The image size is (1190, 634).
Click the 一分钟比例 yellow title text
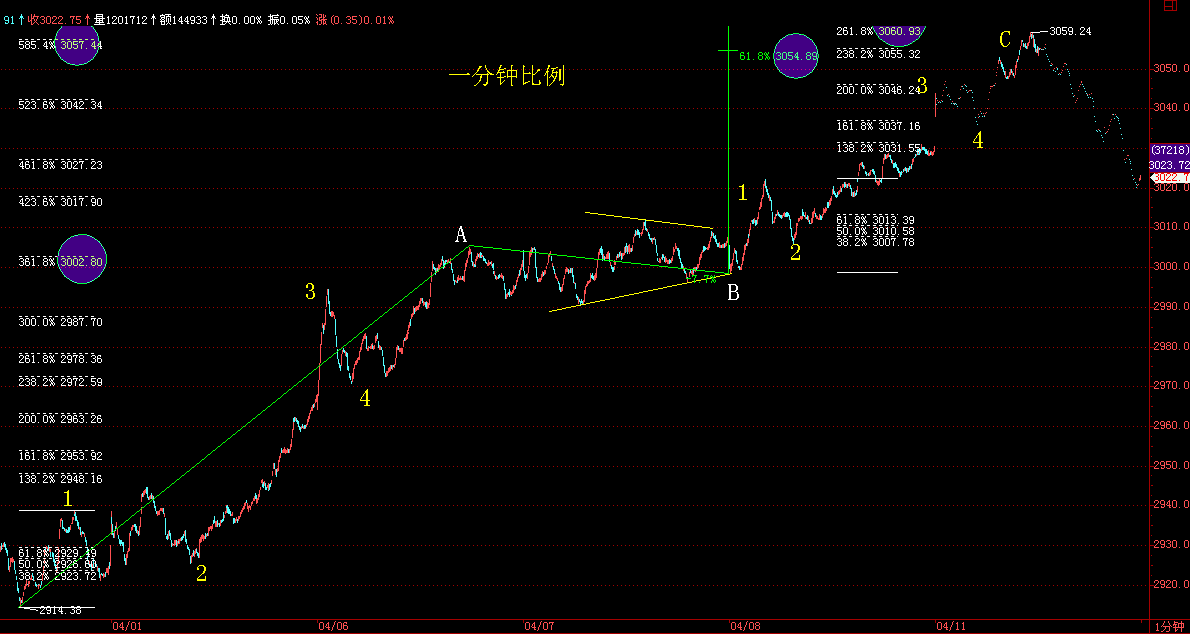[x=506, y=76]
